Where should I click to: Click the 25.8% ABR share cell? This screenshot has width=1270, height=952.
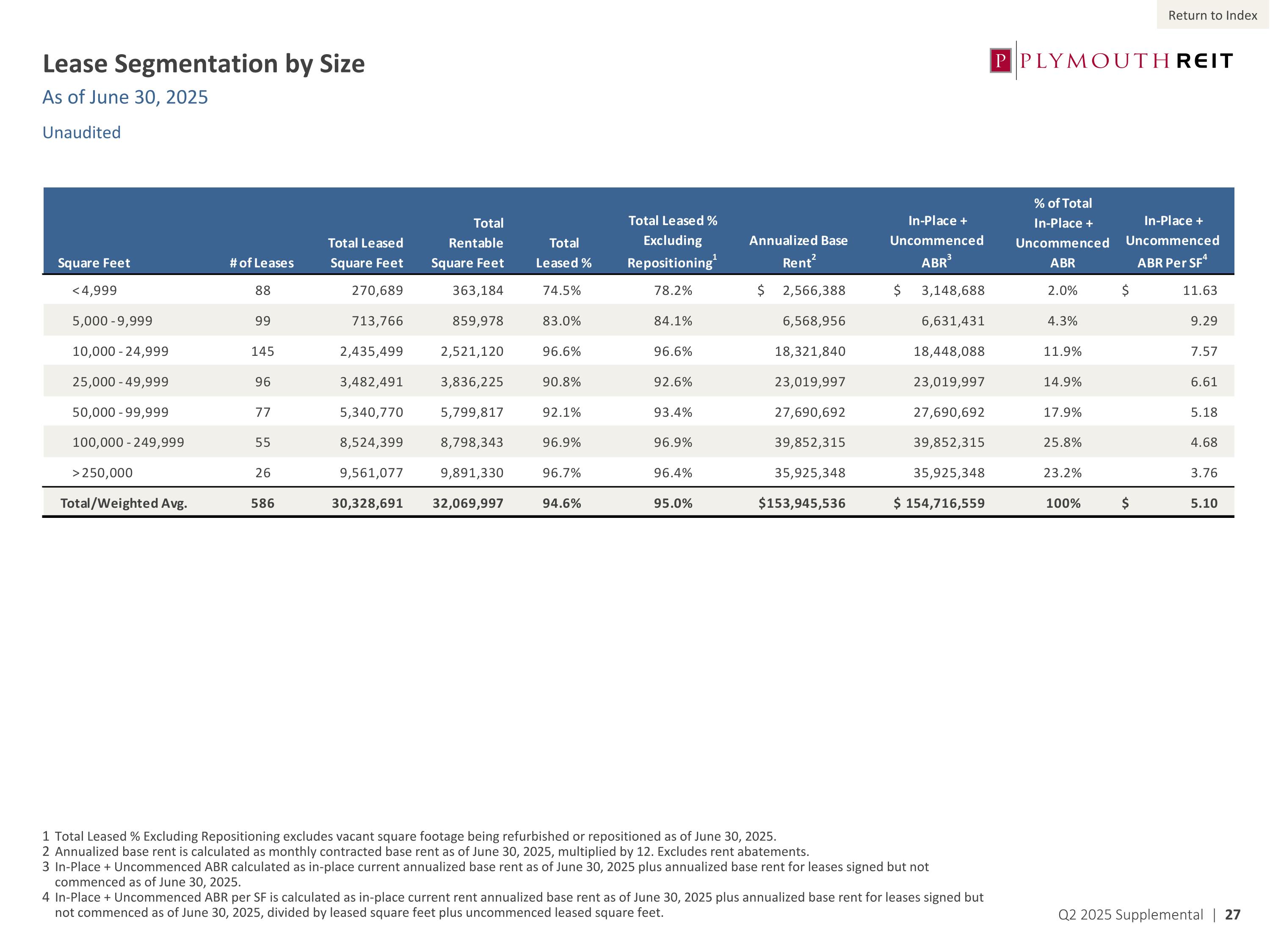click(x=1062, y=443)
